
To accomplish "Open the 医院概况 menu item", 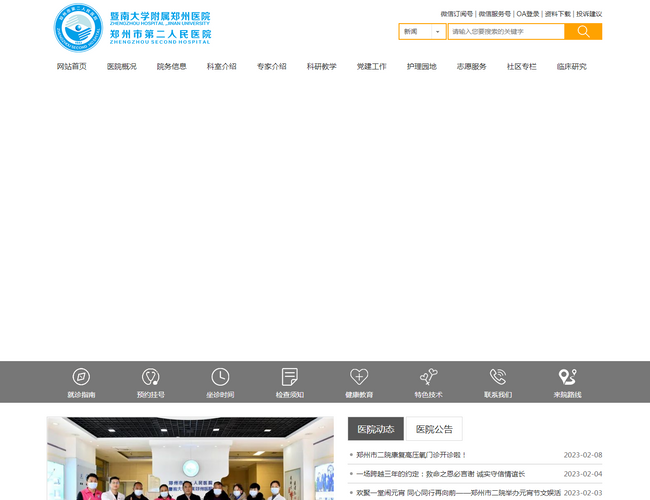I will click(x=121, y=66).
